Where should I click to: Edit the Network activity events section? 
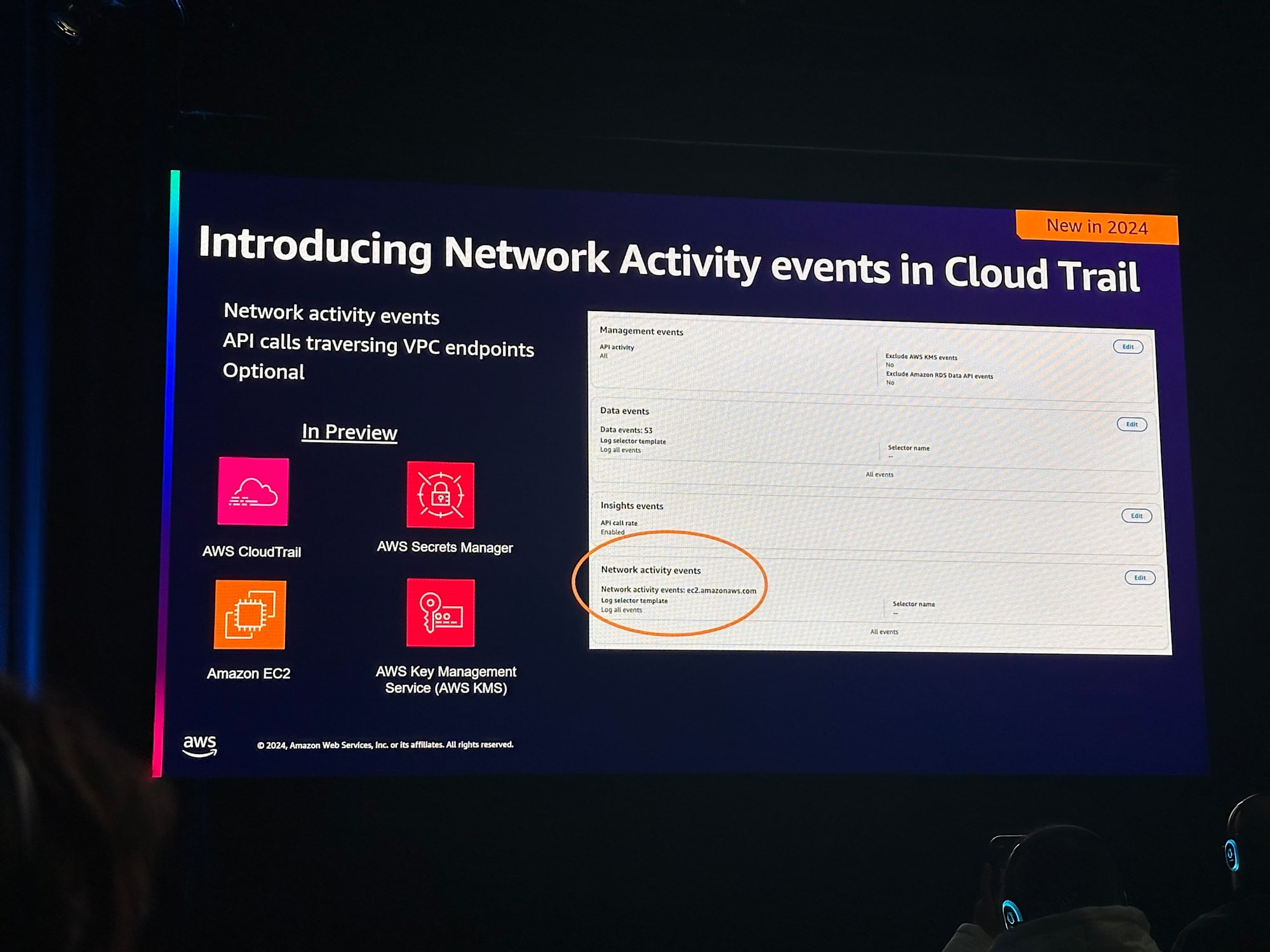pyautogui.click(x=1140, y=578)
